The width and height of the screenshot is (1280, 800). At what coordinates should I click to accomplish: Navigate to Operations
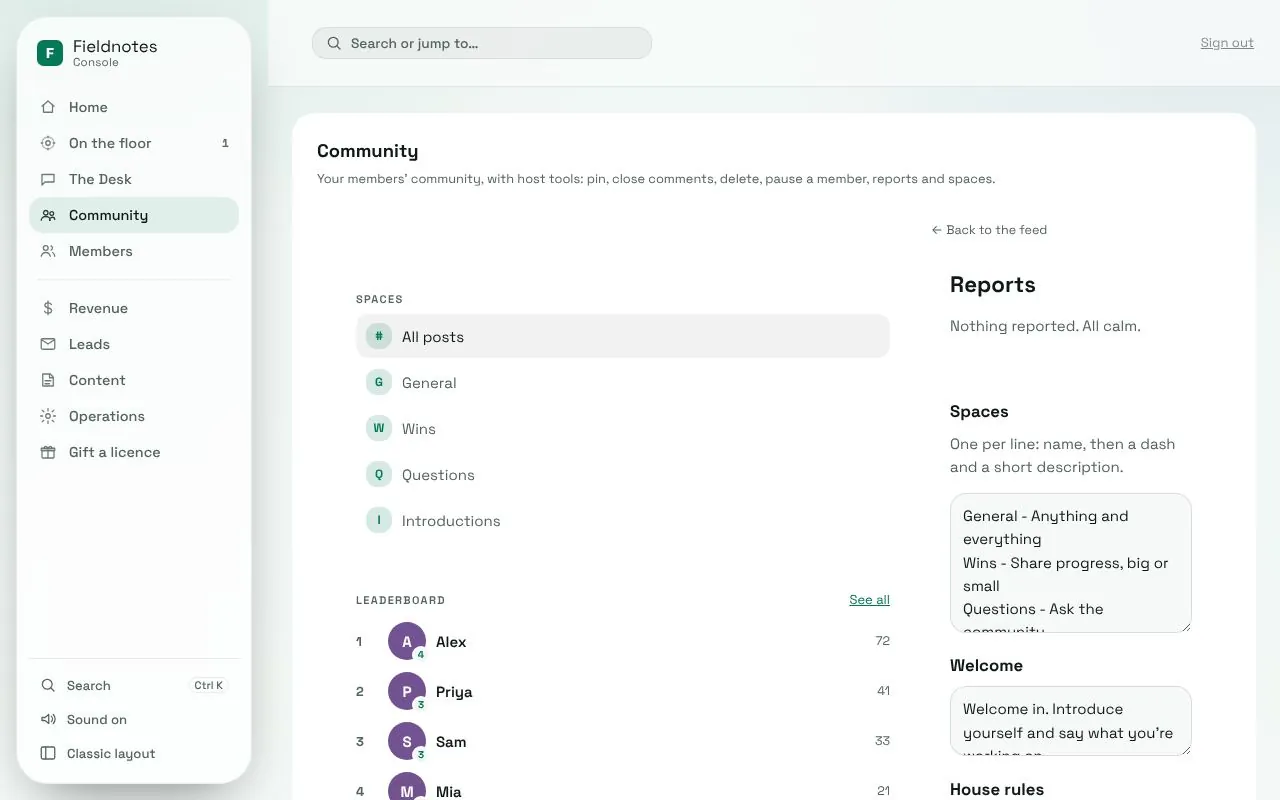tap(134, 416)
